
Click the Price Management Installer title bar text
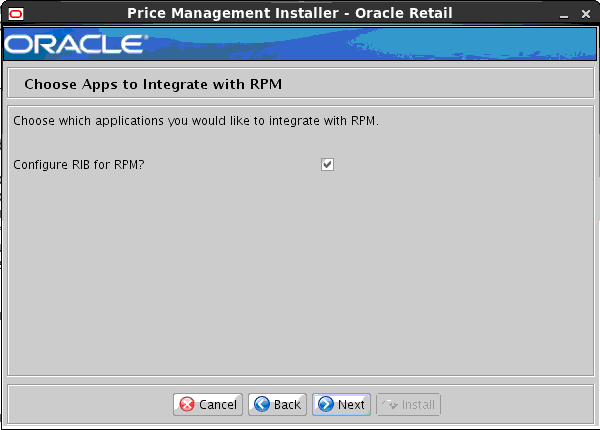pyautogui.click(x=290, y=13)
